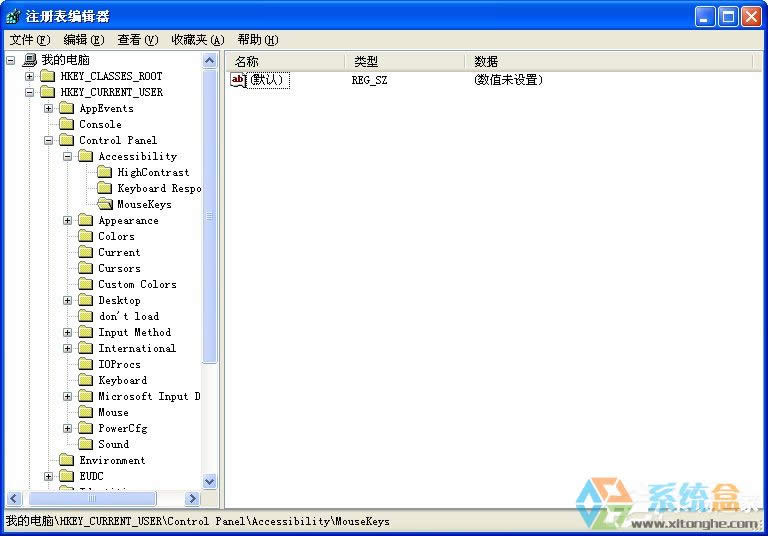Click the HighContrast folder icon
This screenshot has width=768, height=536.
[105, 172]
